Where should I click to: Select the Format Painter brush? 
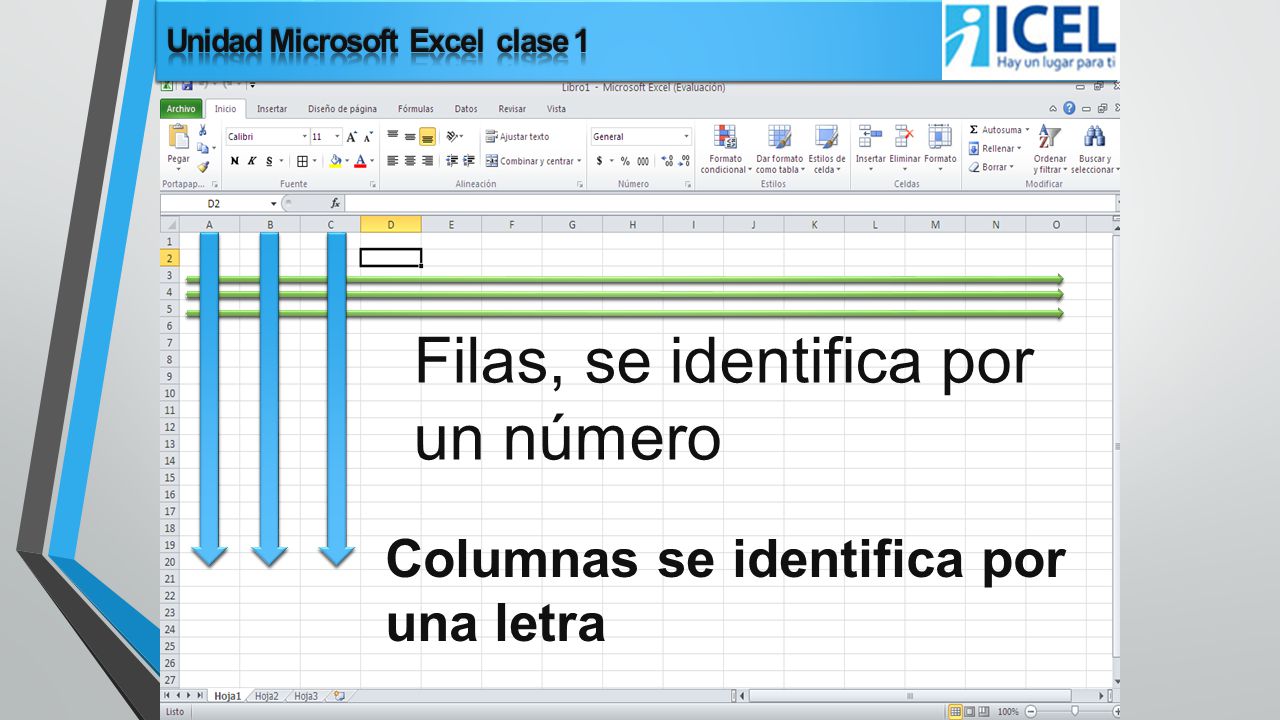203,167
